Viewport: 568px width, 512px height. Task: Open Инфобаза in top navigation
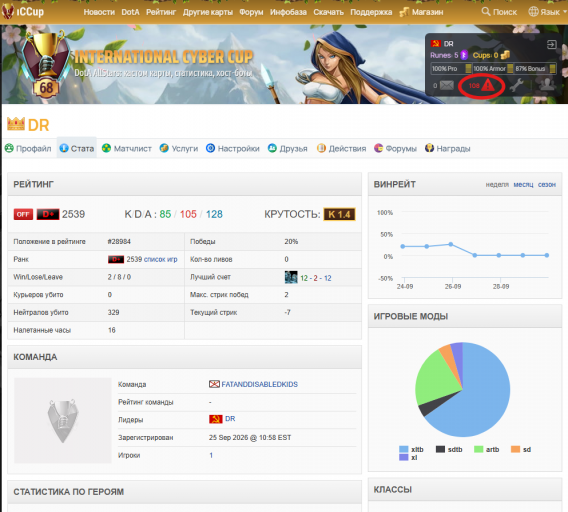(x=288, y=12)
